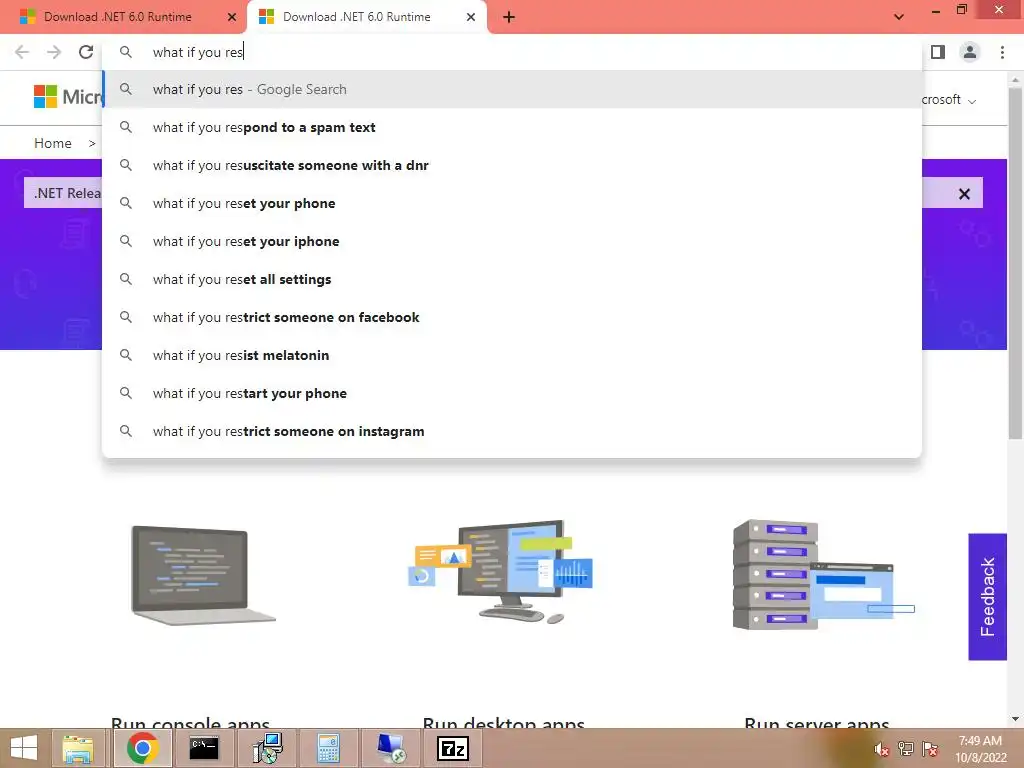Pick suggestion 'reset your iphone'
Screen dimensions: 1024x768
point(513,241)
